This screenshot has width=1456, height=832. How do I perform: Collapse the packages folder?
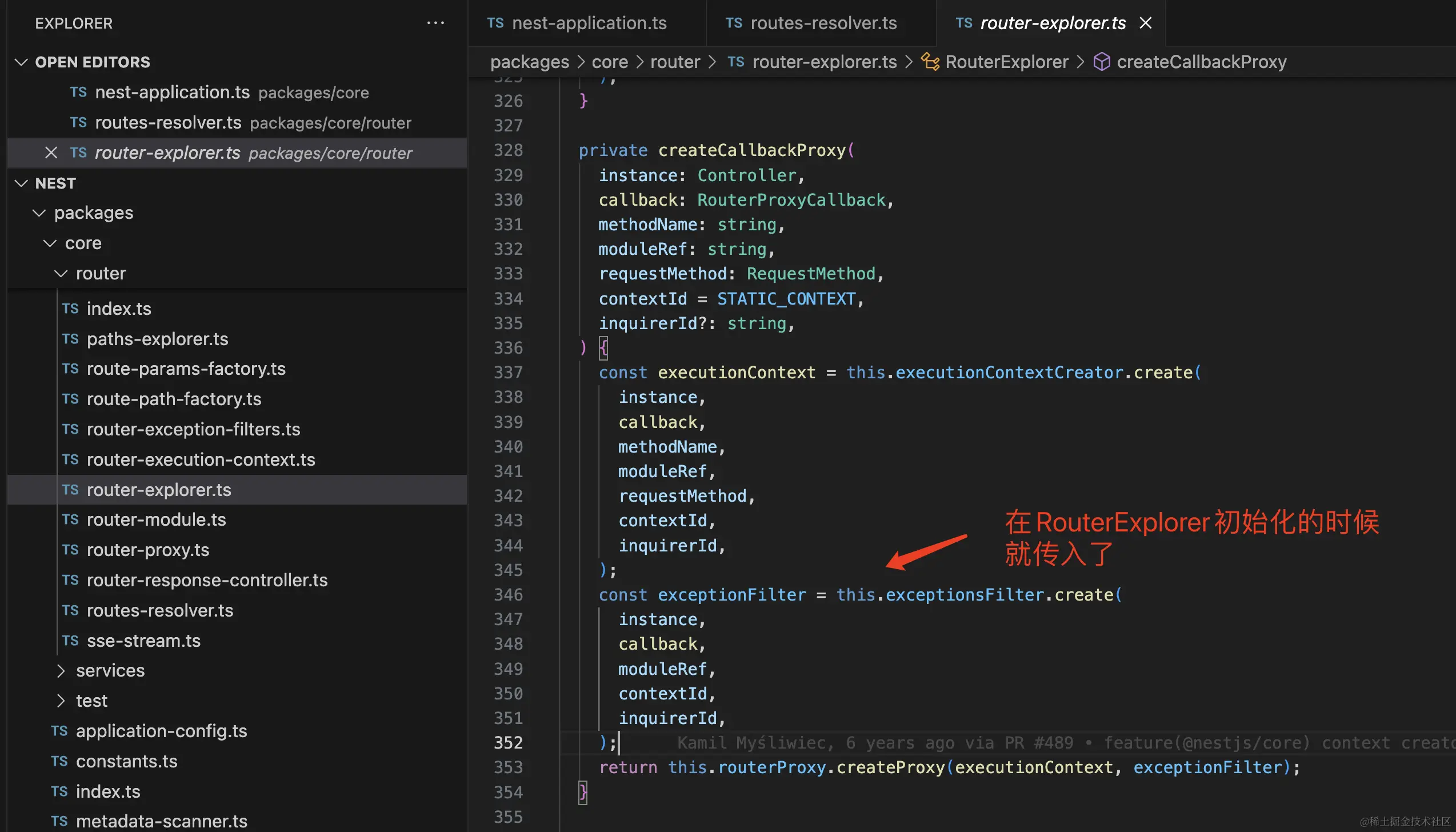[x=39, y=213]
